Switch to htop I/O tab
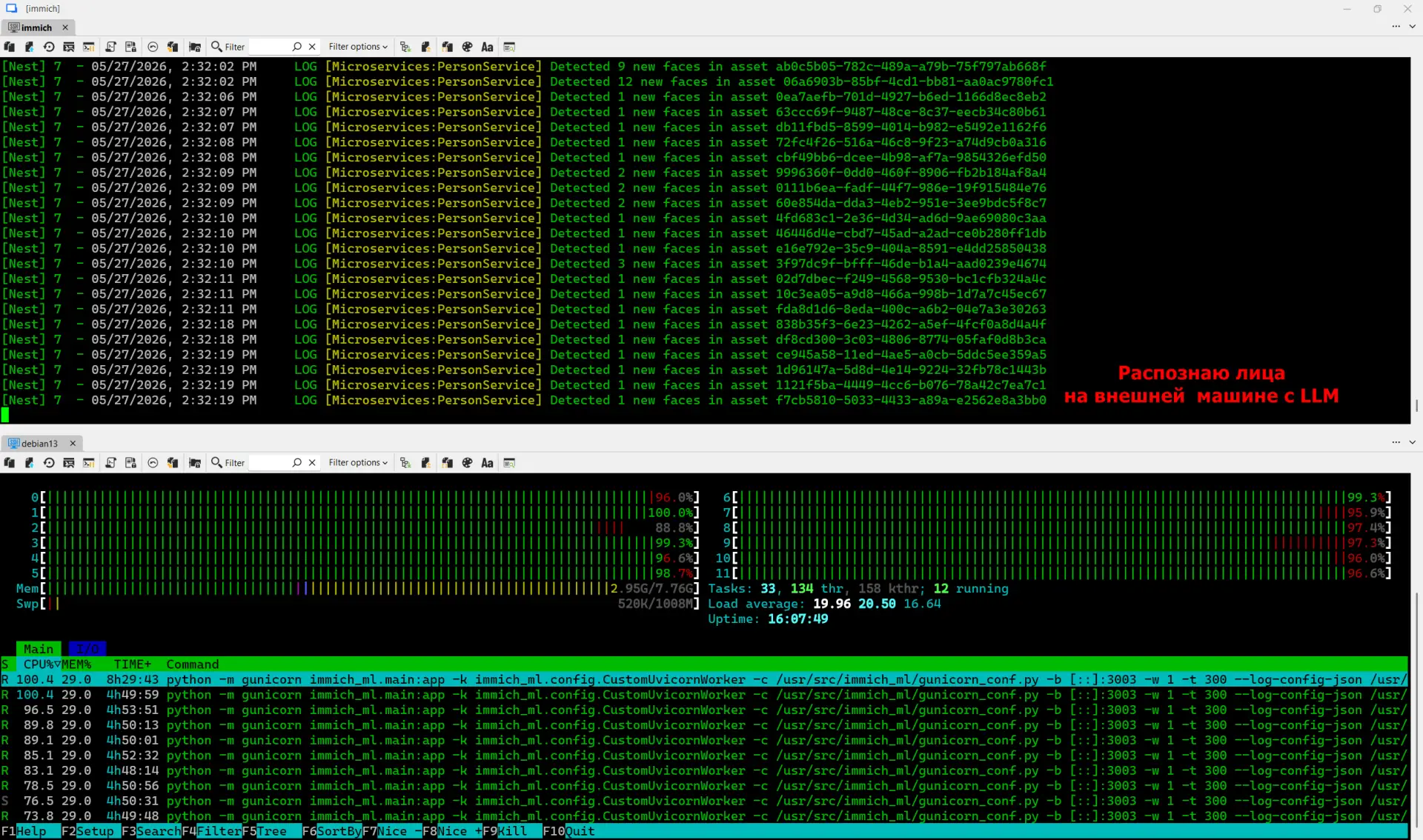The width and height of the screenshot is (1423, 840). point(87,649)
